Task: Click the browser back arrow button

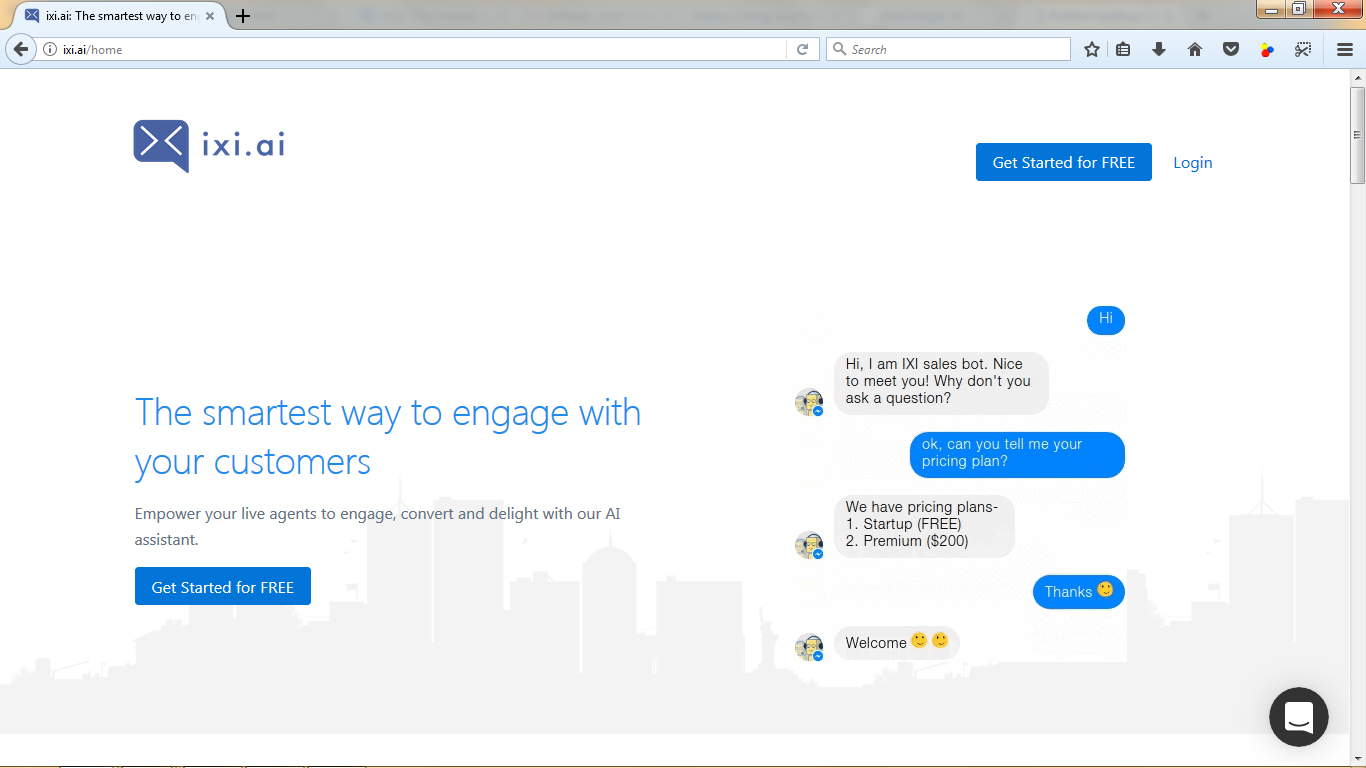Action: [x=20, y=49]
